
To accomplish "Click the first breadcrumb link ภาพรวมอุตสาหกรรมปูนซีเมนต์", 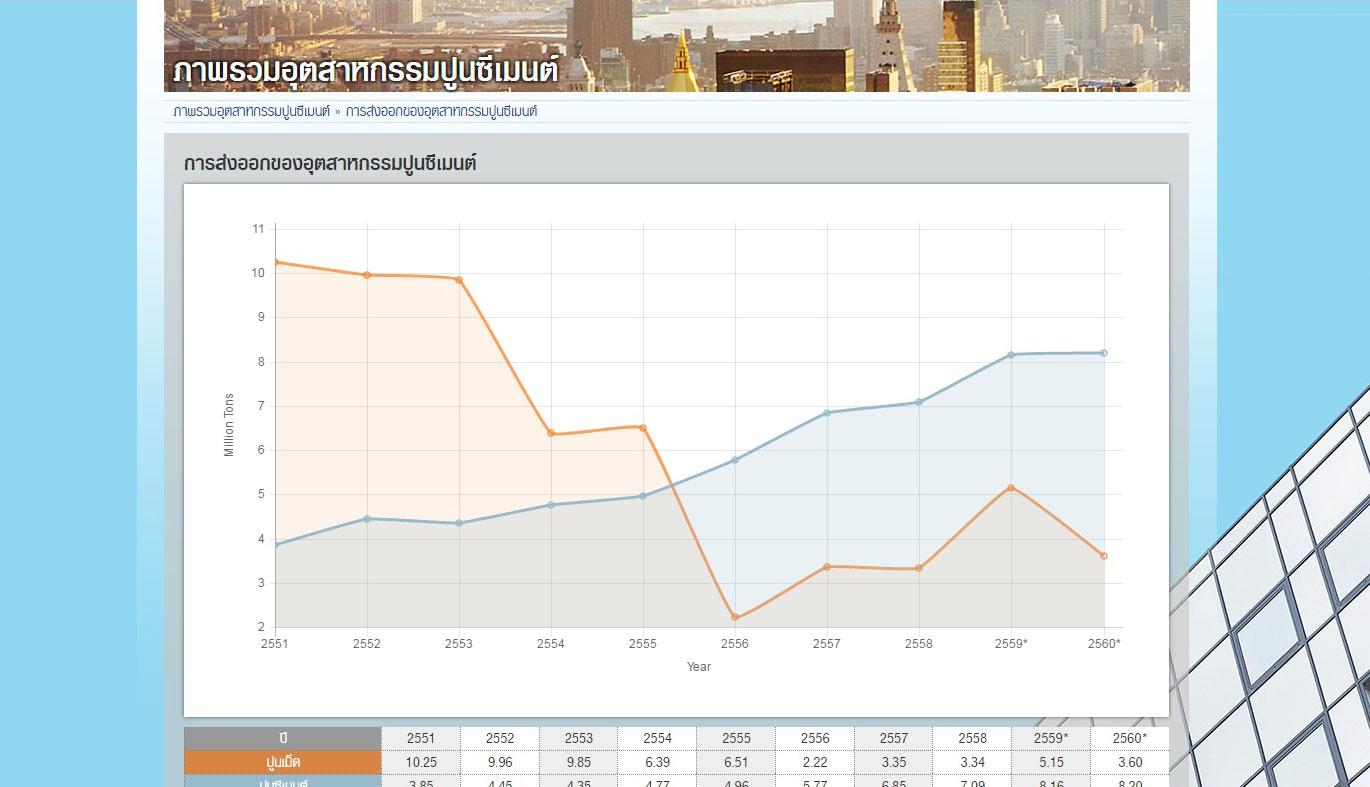I will (x=251, y=111).
